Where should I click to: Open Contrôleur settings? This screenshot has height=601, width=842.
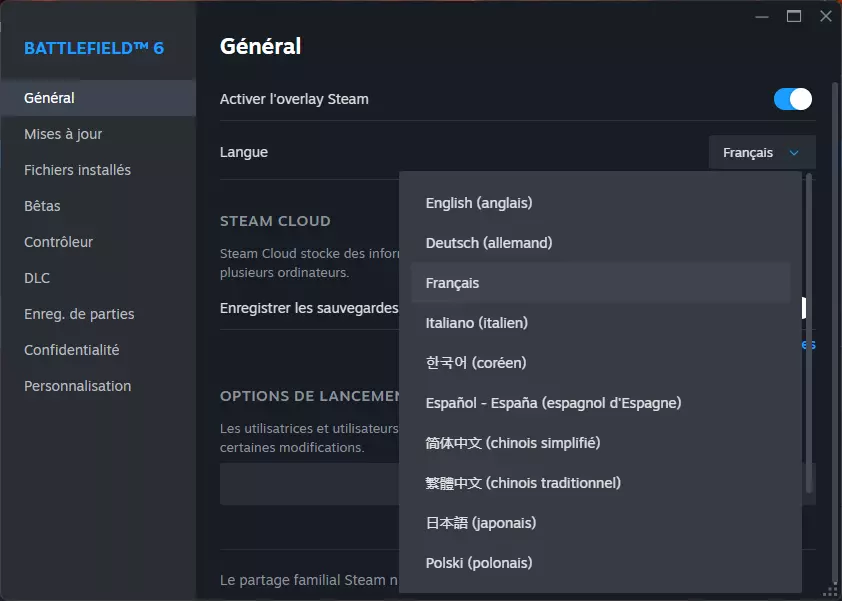coord(59,242)
